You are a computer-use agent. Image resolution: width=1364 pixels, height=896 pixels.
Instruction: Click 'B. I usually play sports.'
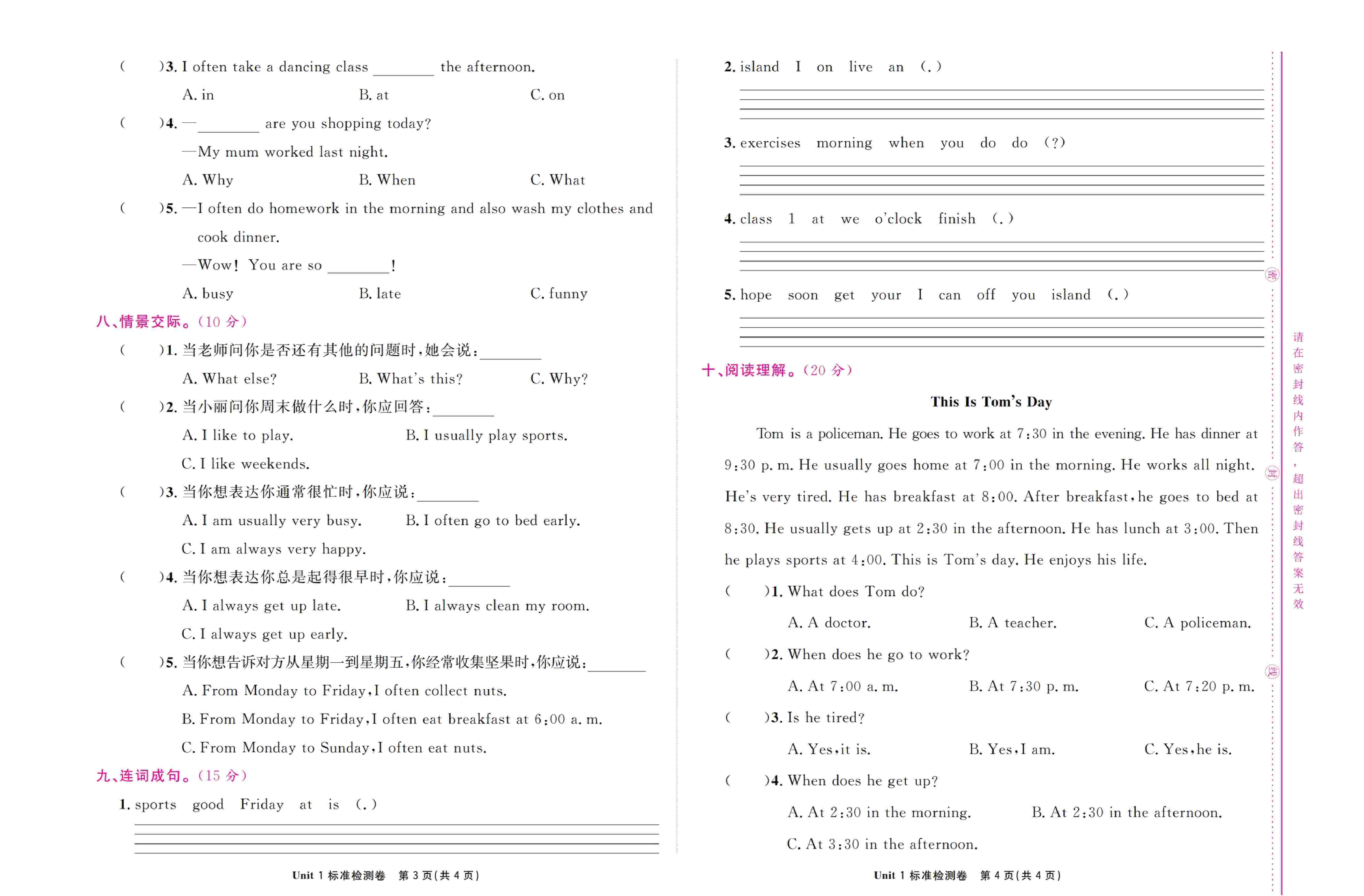tap(487, 436)
